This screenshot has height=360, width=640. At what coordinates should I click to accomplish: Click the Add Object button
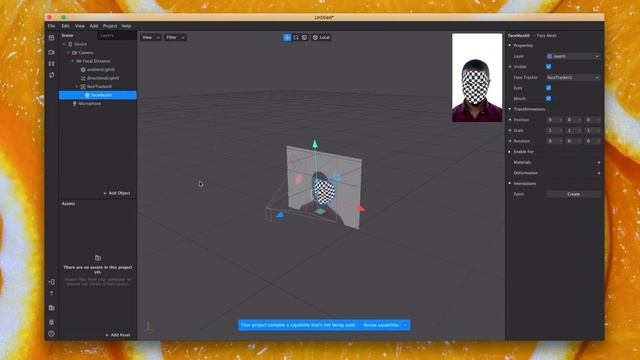point(117,193)
